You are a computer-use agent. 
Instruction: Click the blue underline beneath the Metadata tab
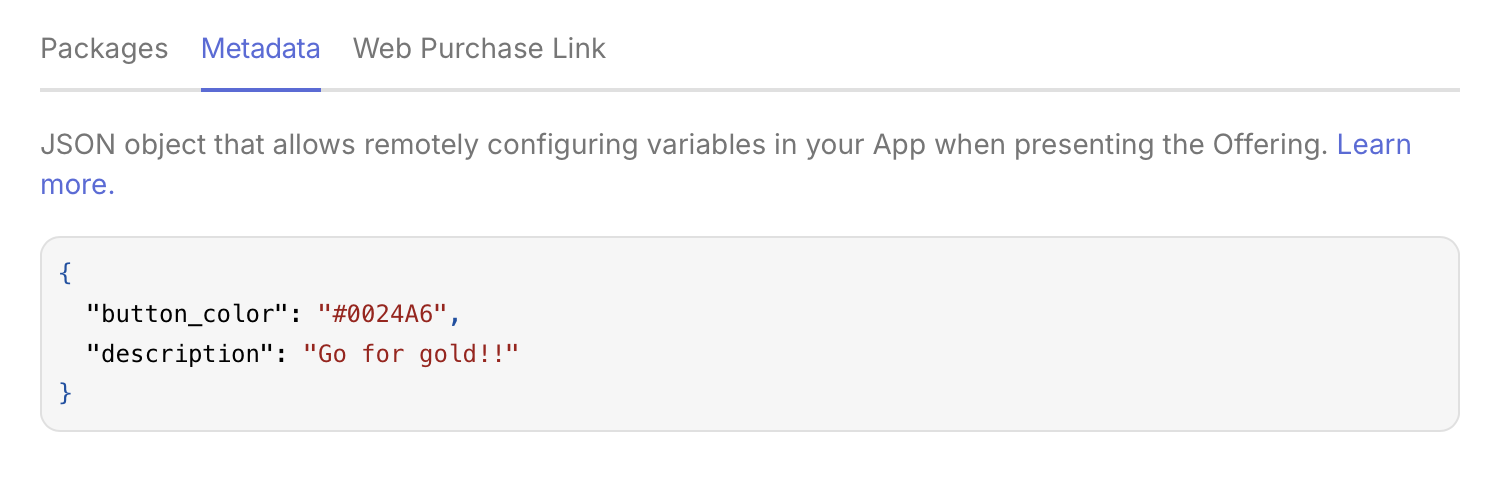pos(261,89)
